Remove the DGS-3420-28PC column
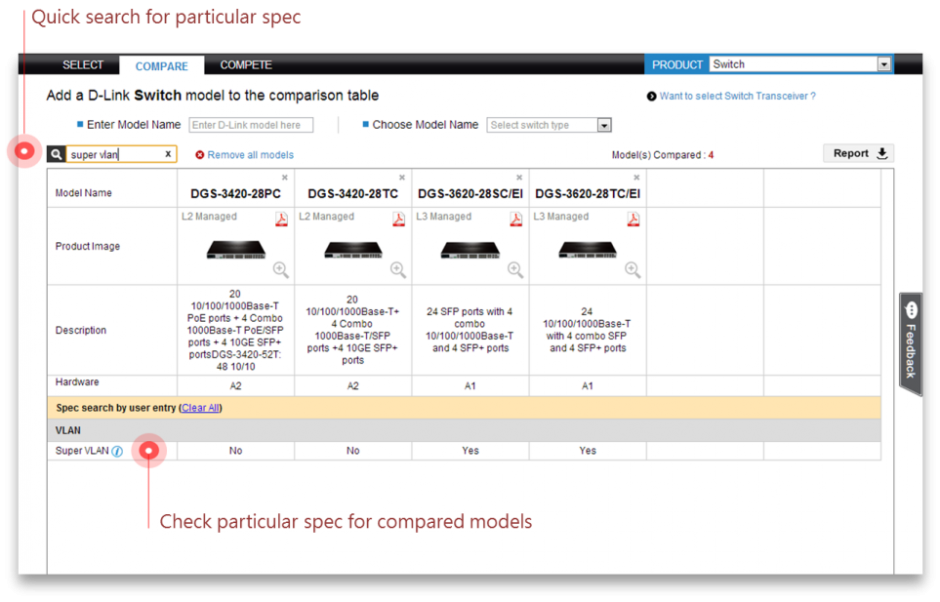Viewport: 940px width, 602px height. click(285, 177)
